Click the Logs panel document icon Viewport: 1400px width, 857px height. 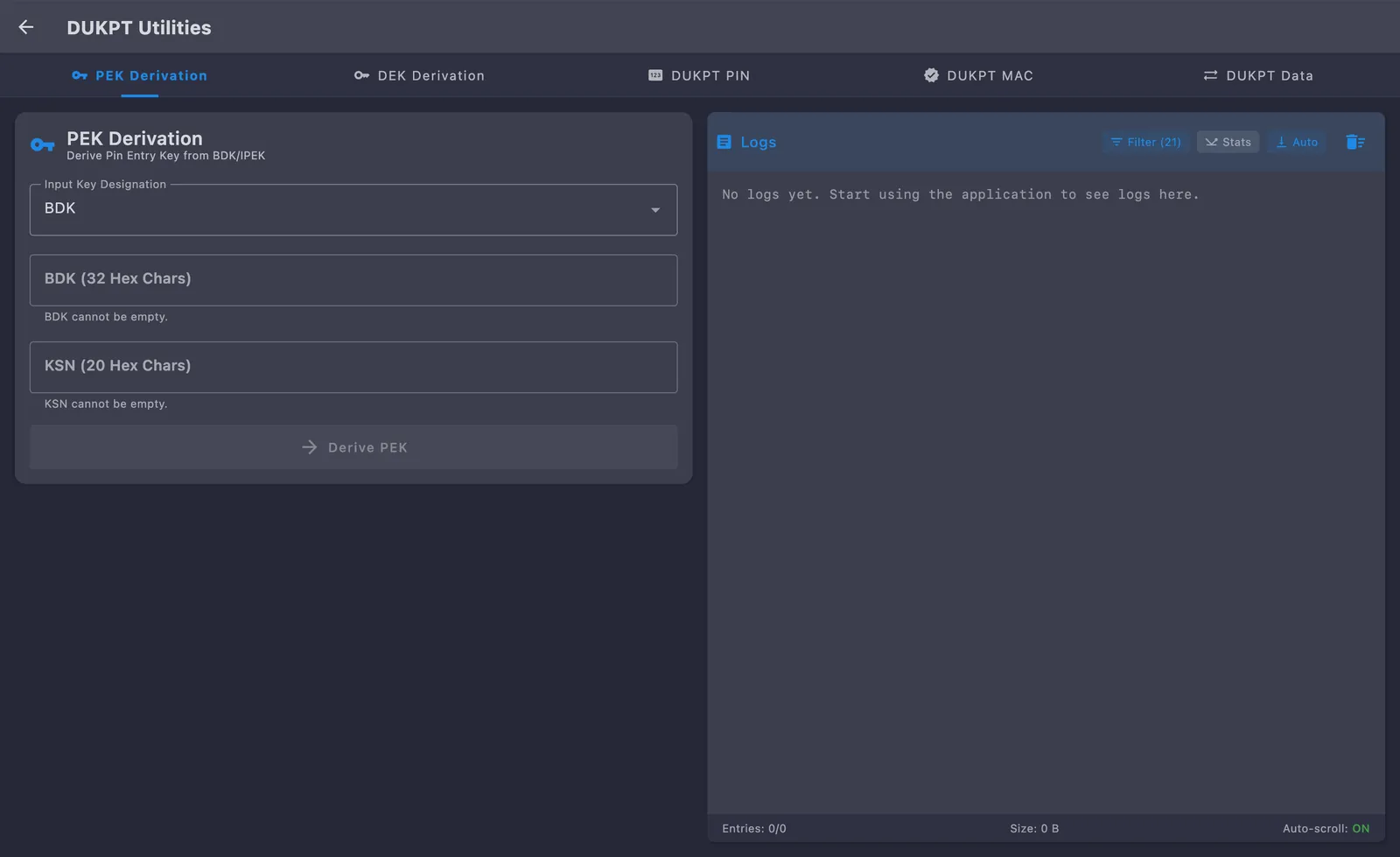tap(724, 142)
